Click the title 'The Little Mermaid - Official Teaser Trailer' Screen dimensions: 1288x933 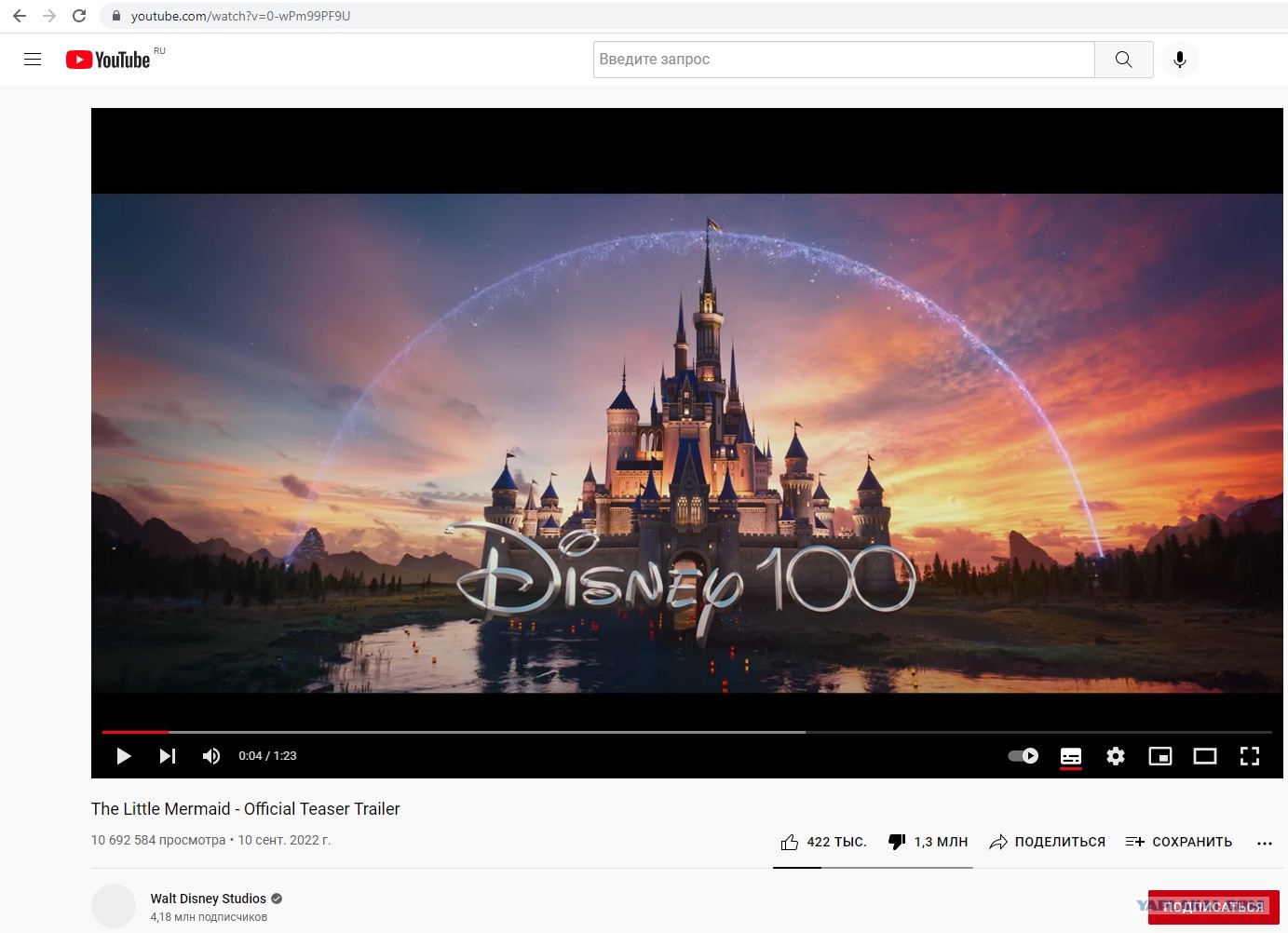[x=246, y=809]
